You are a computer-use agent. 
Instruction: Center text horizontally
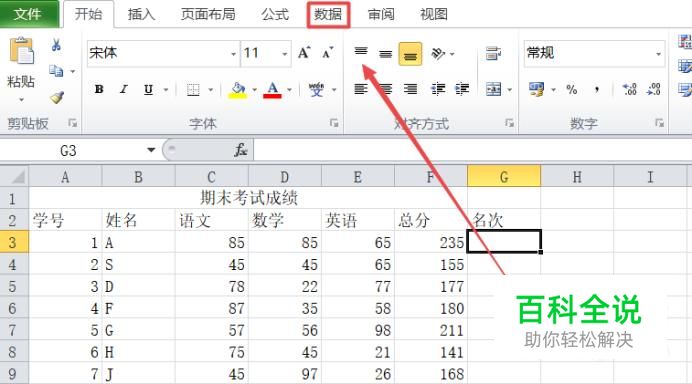click(x=385, y=90)
